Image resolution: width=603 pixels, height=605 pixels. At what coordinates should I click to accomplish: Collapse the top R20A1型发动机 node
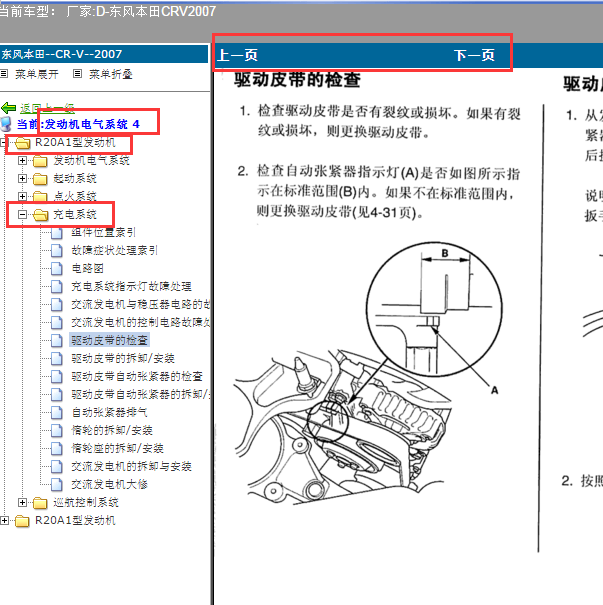[x=3, y=143]
